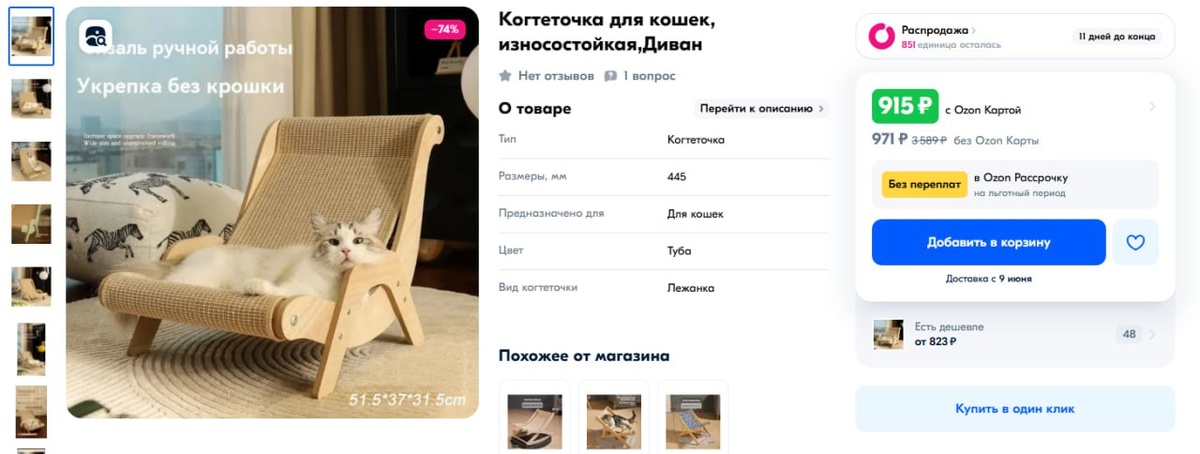Click the star icon near 'Нет отзывов'
1200x454 pixels.
pos(505,76)
